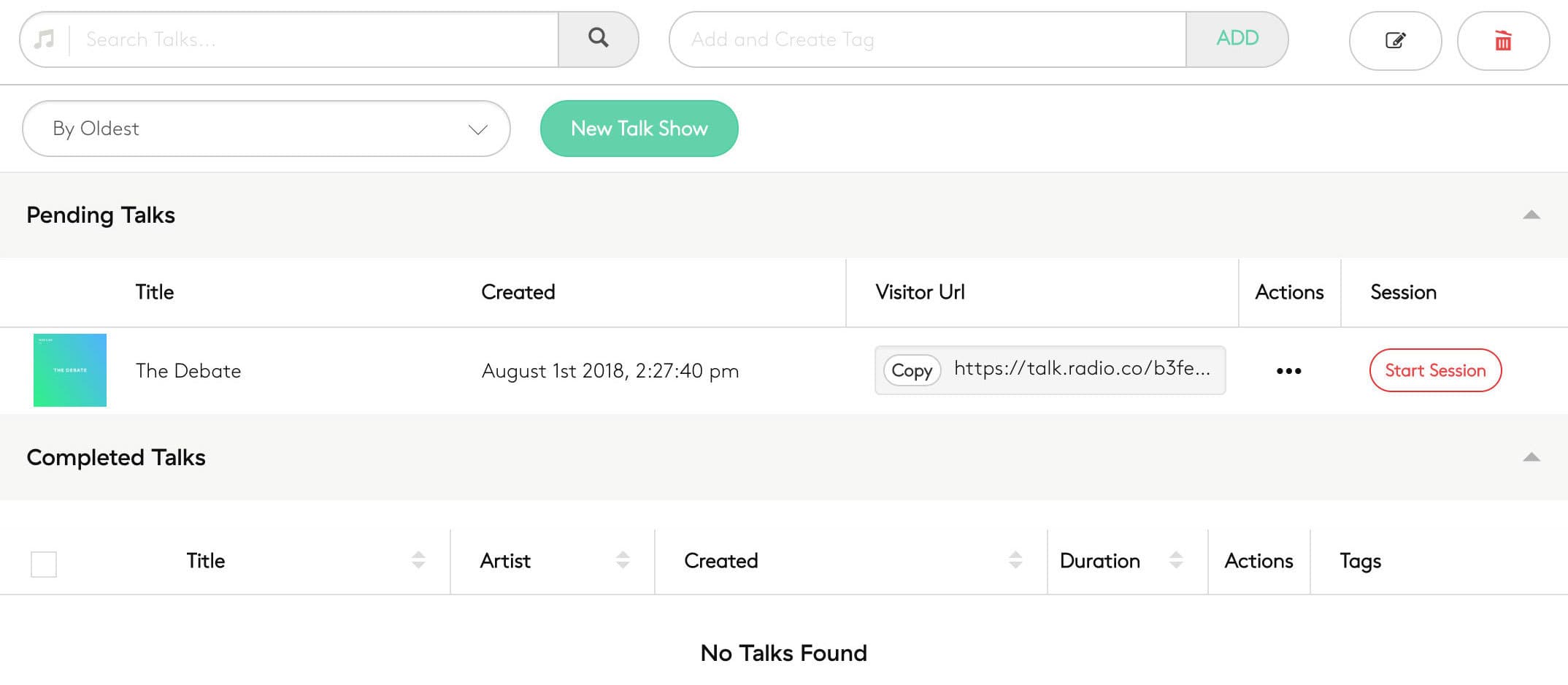Sort completed talks by Duration arrows
The width and height of the screenshot is (1568, 685).
(1176, 560)
